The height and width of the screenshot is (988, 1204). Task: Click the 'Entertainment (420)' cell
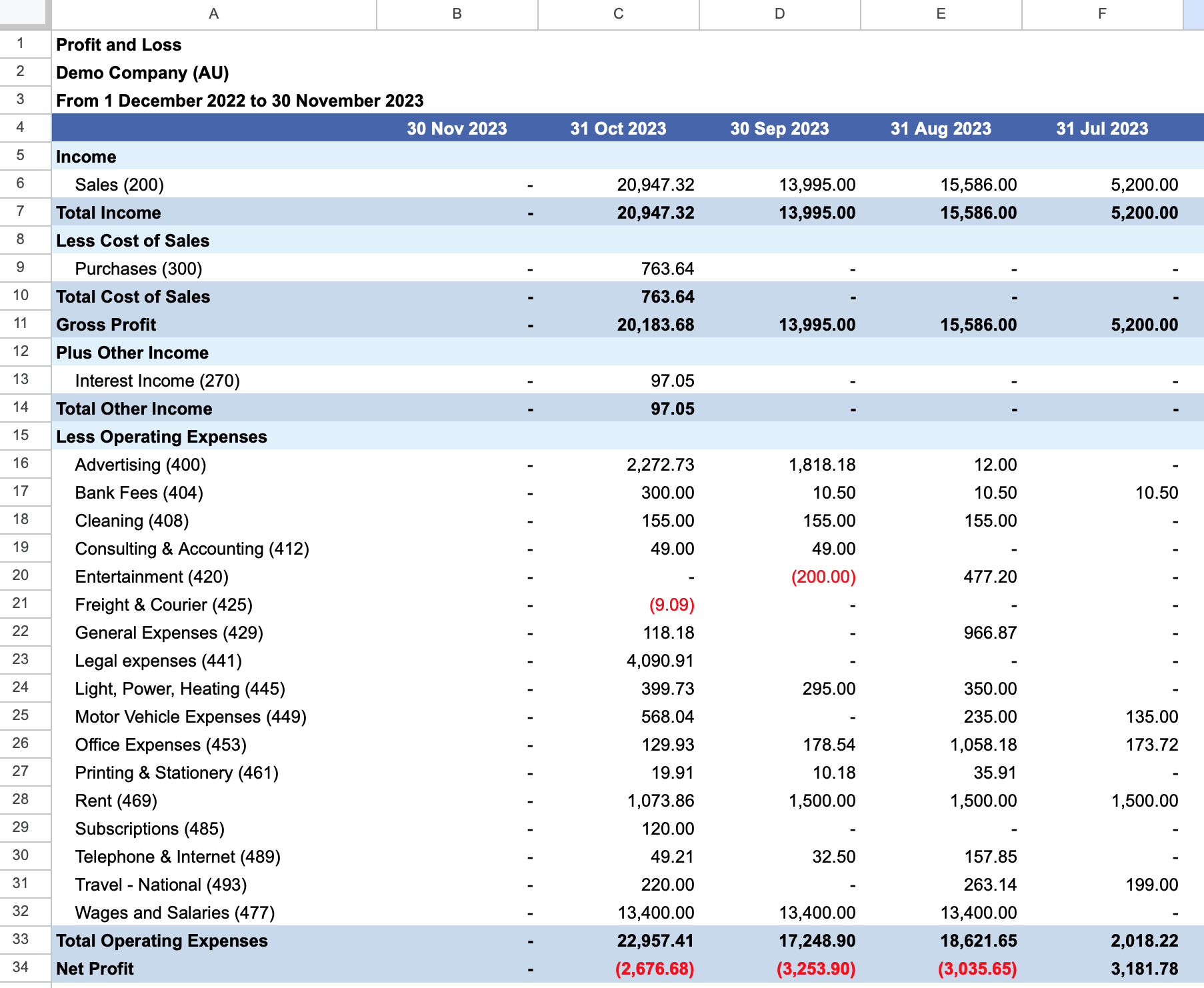[x=214, y=577]
